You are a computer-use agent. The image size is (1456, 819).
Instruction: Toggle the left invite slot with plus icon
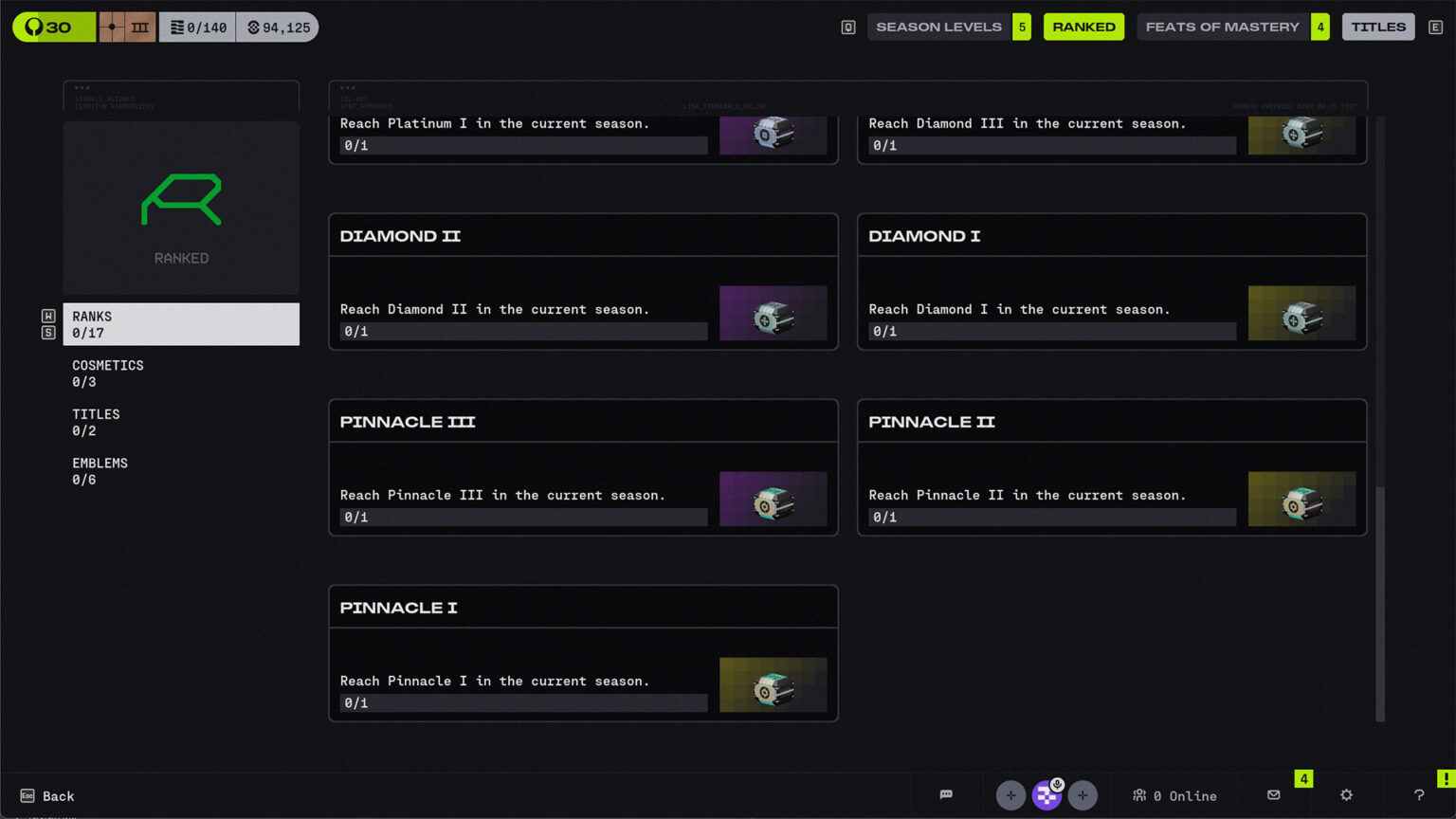pyautogui.click(x=1010, y=795)
